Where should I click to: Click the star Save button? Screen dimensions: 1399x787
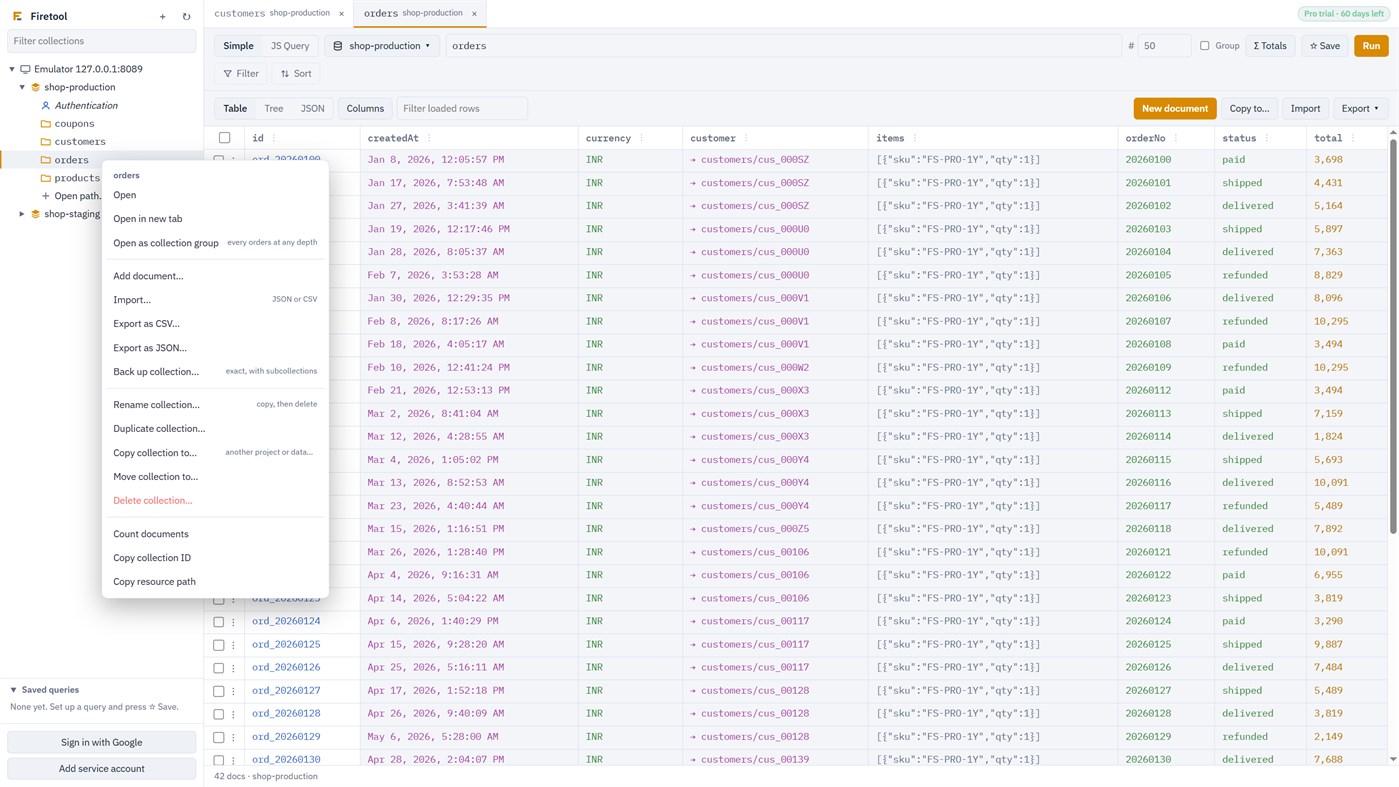click(x=1325, y=46)
